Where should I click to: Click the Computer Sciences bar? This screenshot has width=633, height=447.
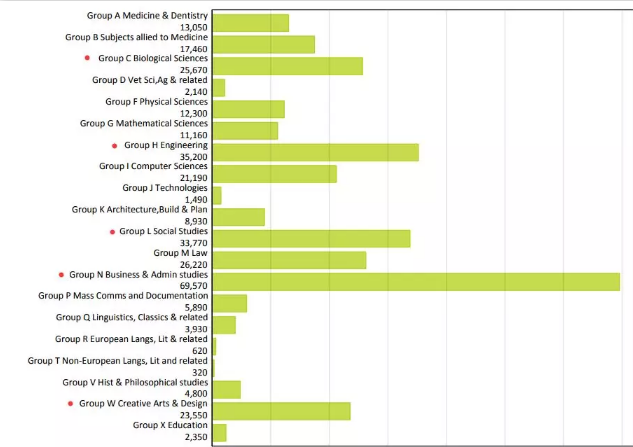(274, 174)
